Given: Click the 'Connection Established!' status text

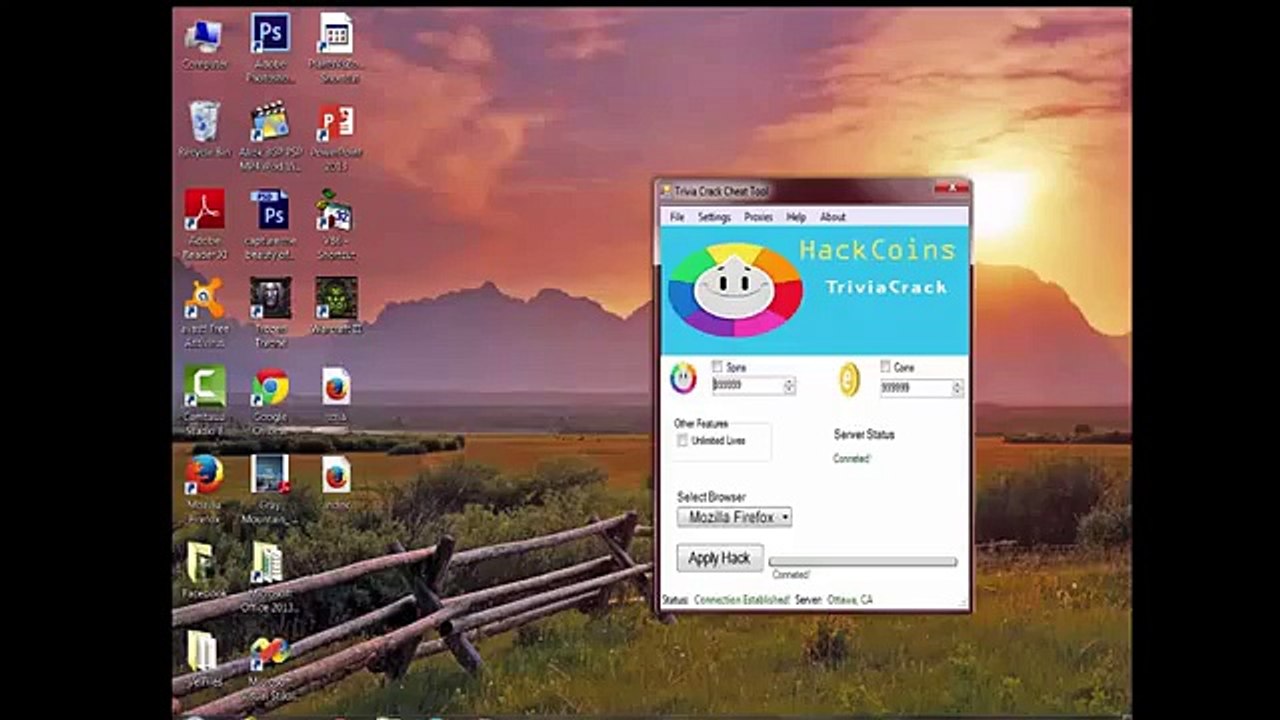Looking at the screenshot, I should pyautogui.click(x=740, y=600).
